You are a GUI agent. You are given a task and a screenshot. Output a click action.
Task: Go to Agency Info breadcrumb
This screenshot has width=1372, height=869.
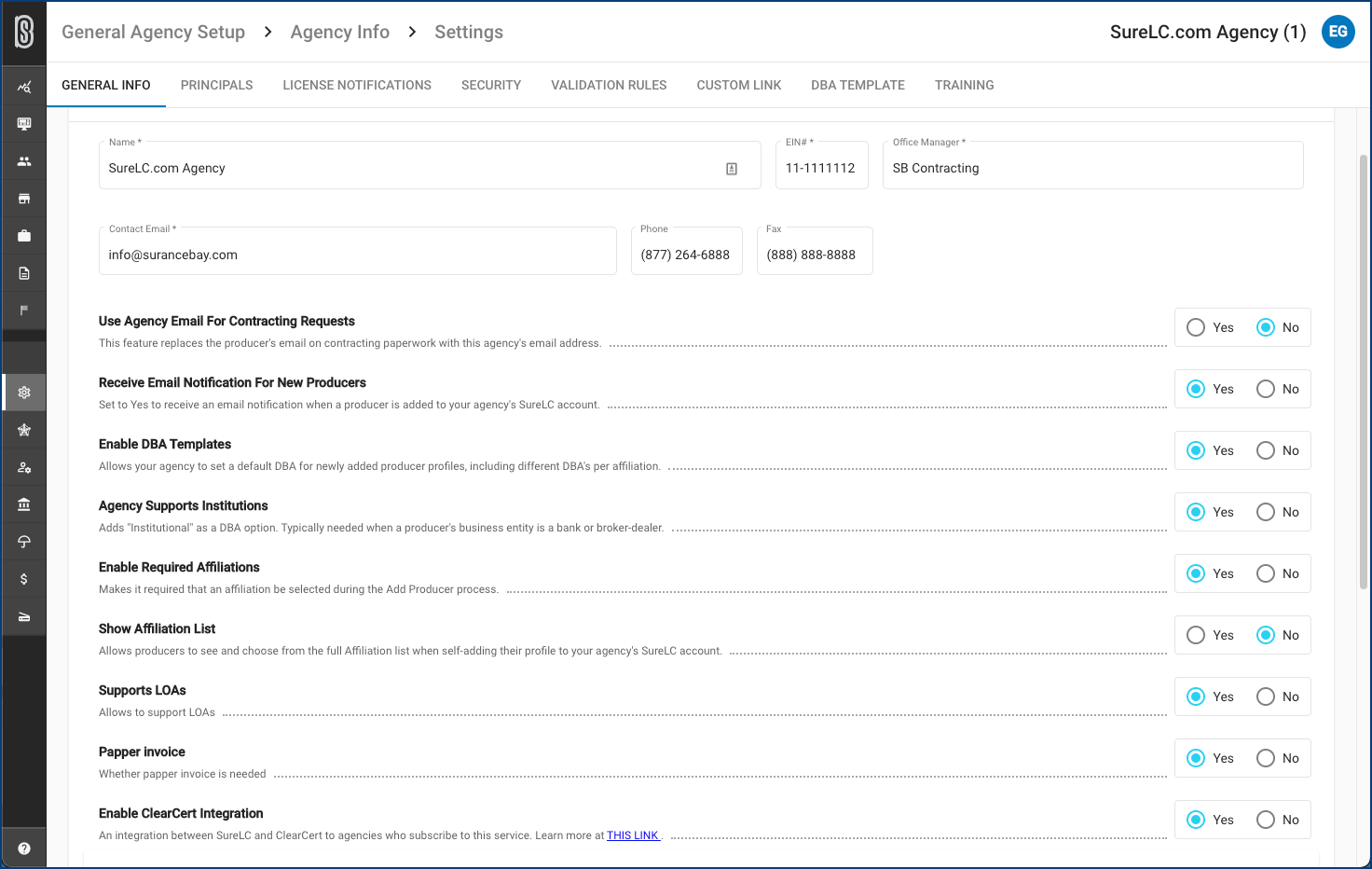click(340, 32)
